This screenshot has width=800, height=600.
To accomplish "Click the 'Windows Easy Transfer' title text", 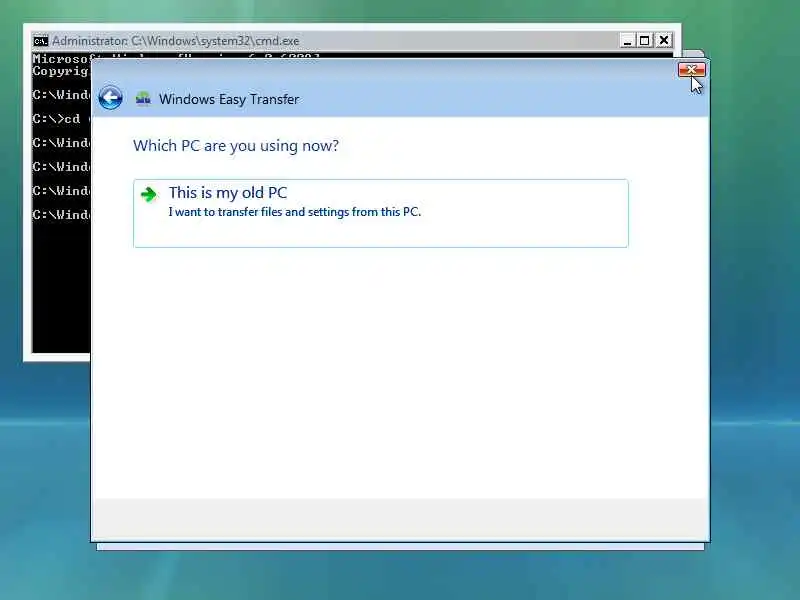I will (x=229, y=99).
